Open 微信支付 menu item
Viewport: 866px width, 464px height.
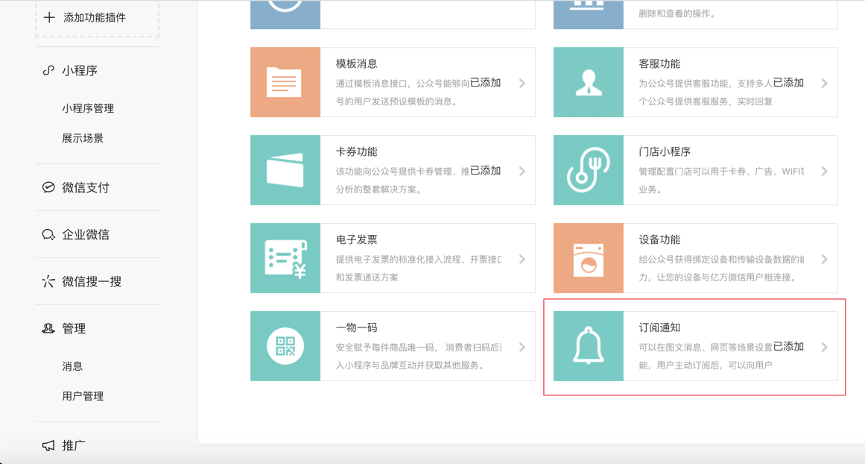coord(86,187)
